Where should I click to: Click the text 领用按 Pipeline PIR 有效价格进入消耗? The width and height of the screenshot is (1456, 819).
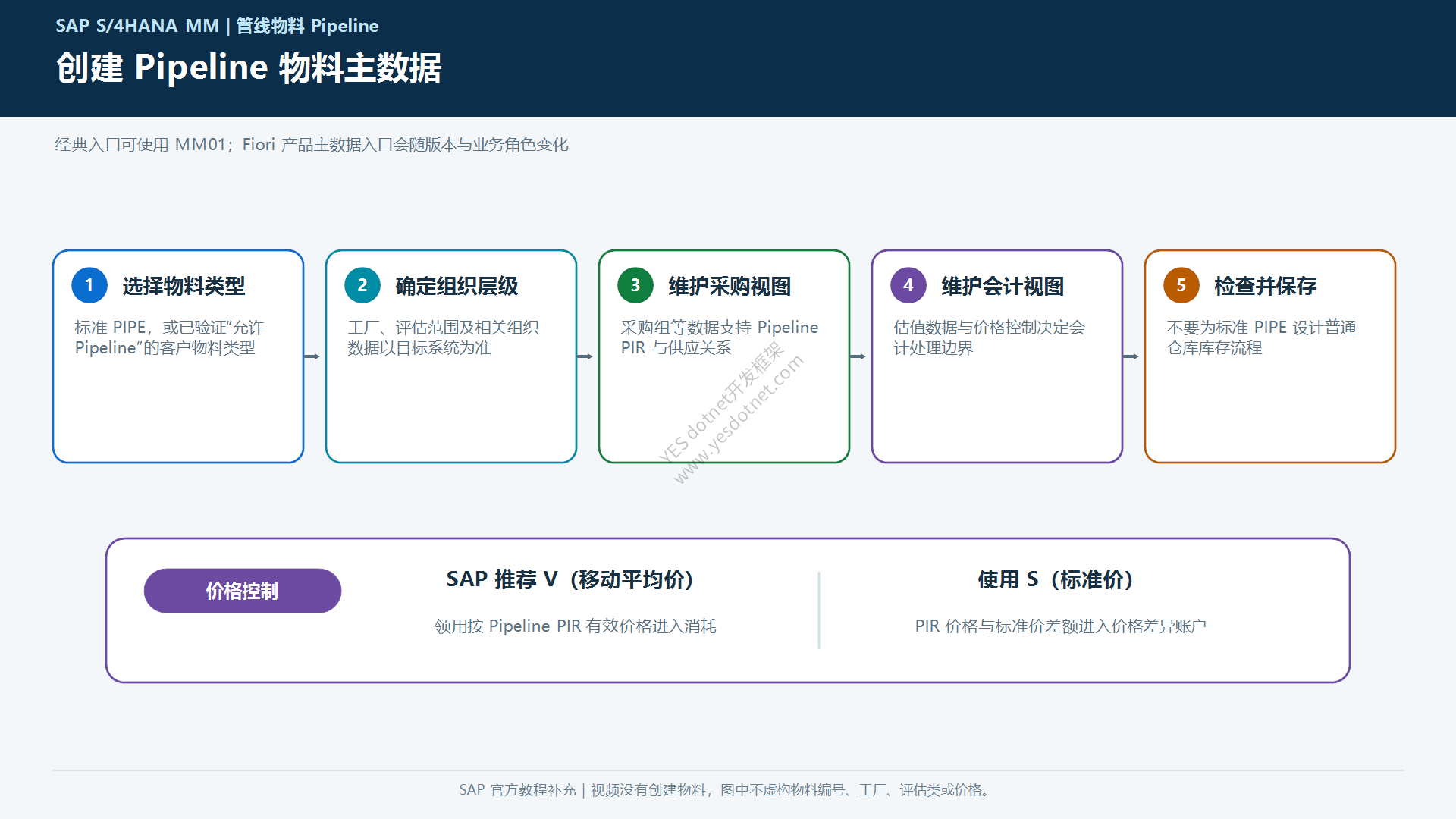576,626
